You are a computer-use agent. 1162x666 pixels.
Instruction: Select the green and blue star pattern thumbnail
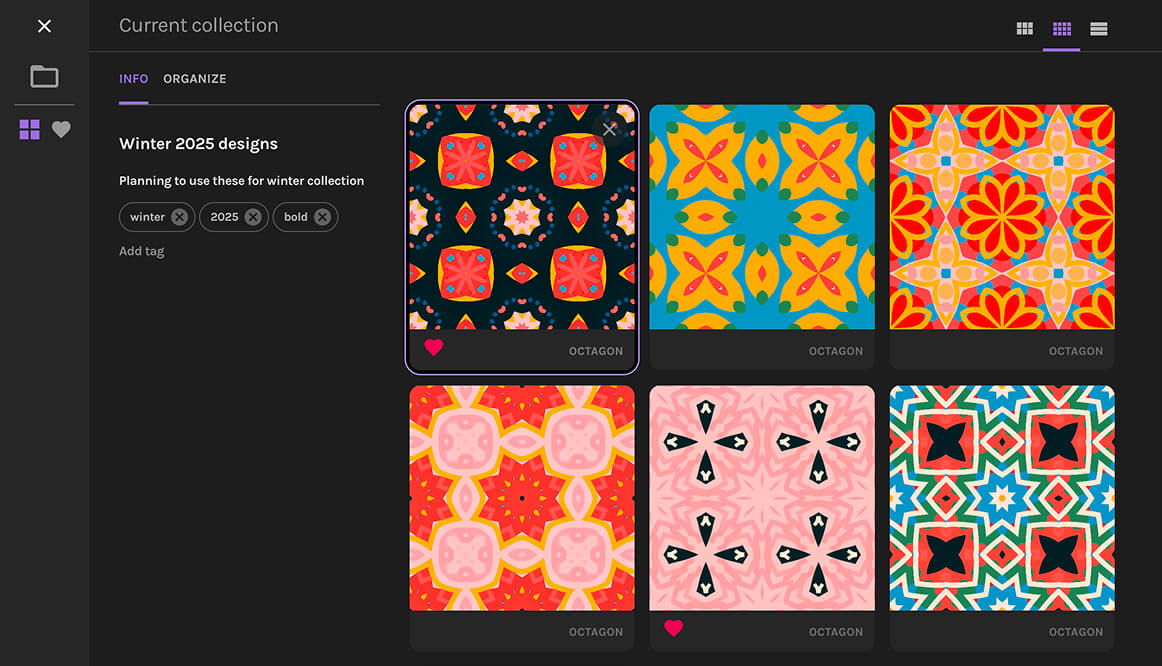coord(1002,498)
